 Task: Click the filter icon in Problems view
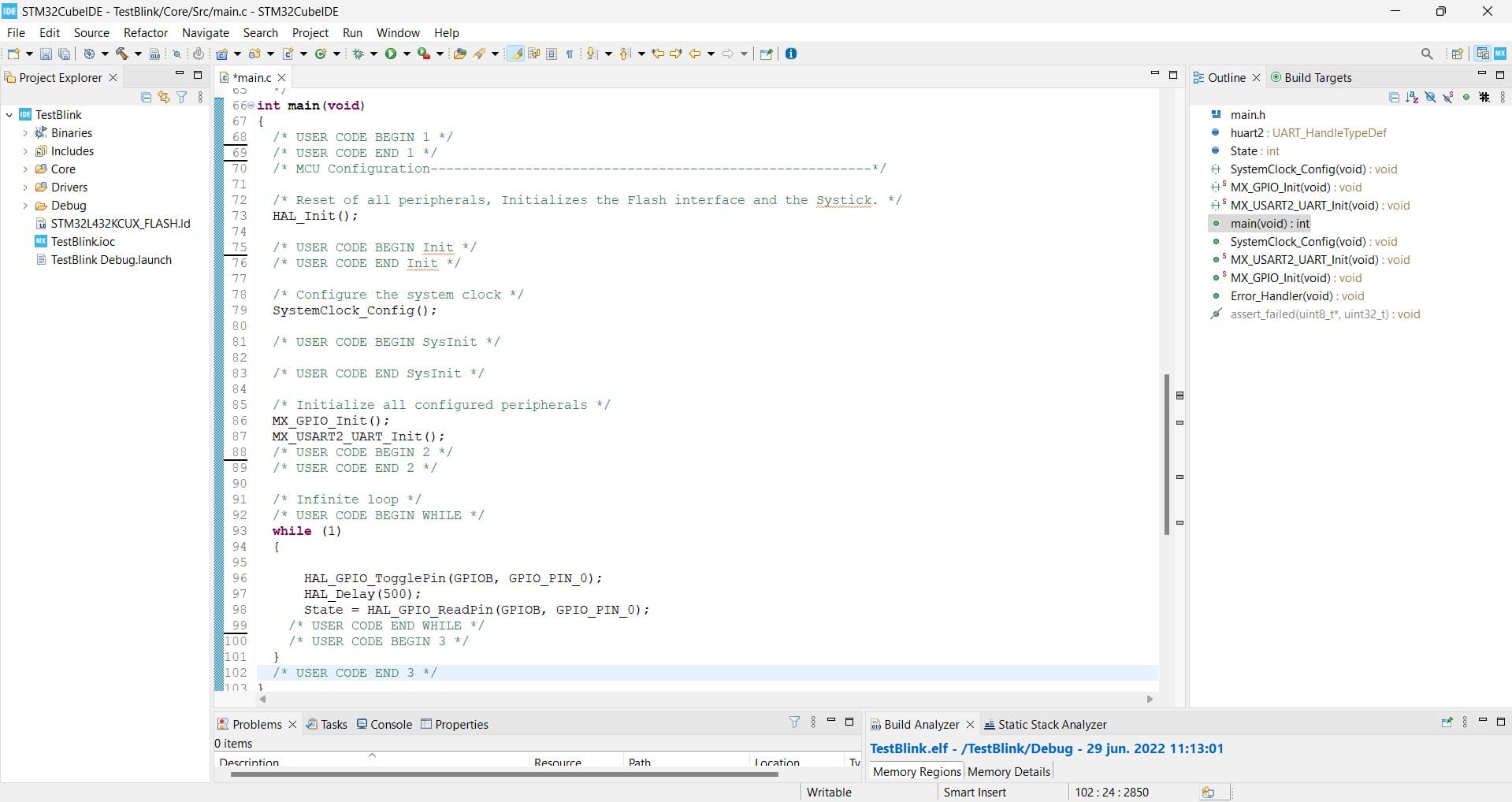(x=794, y=722)
